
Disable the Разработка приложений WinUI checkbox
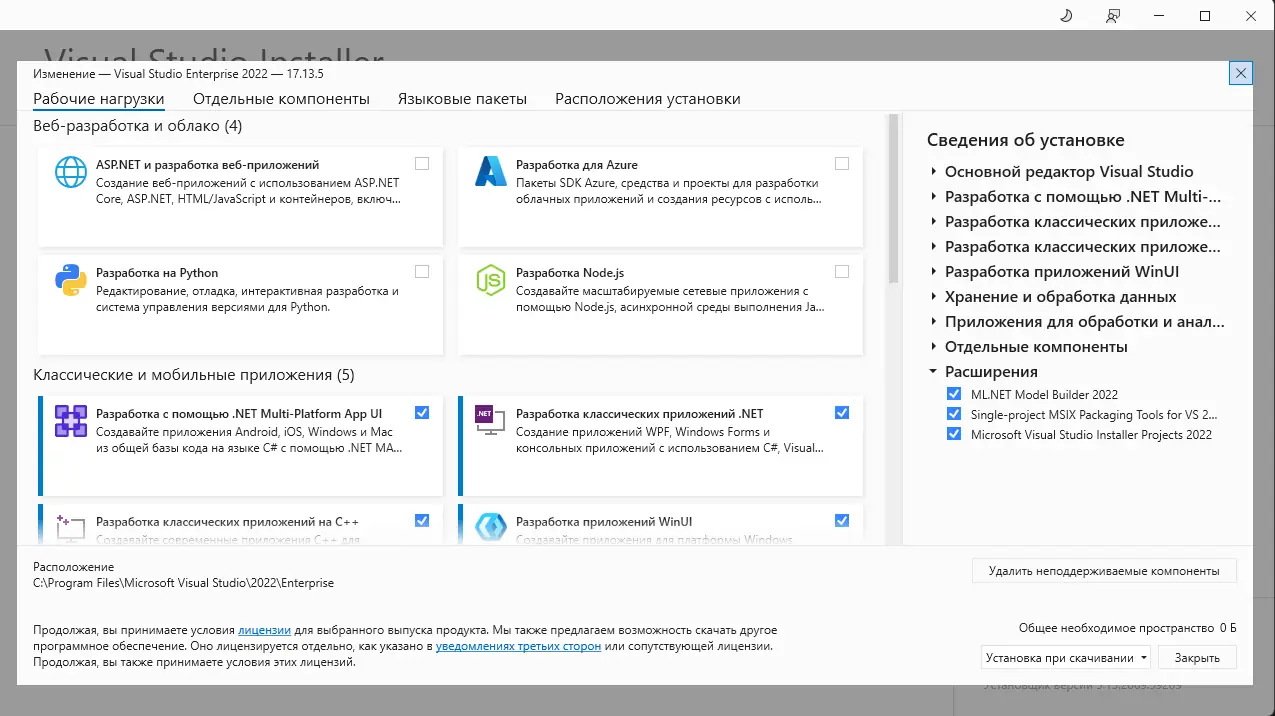pyautogui.click(x=841, y=521)
